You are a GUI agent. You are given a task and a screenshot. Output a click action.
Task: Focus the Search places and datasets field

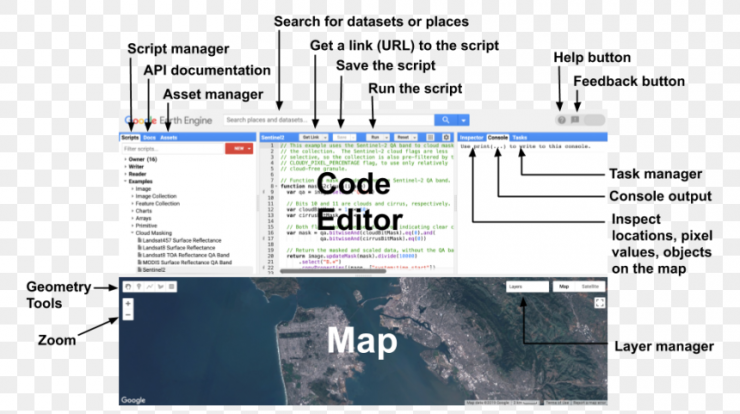[x=328, y=120]
